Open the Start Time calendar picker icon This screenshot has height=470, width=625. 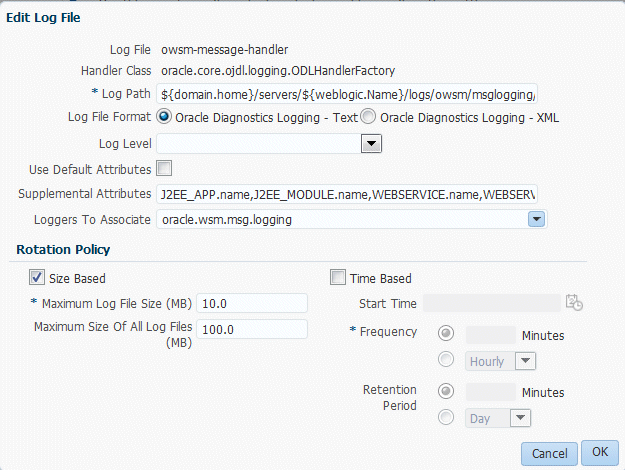574,303
